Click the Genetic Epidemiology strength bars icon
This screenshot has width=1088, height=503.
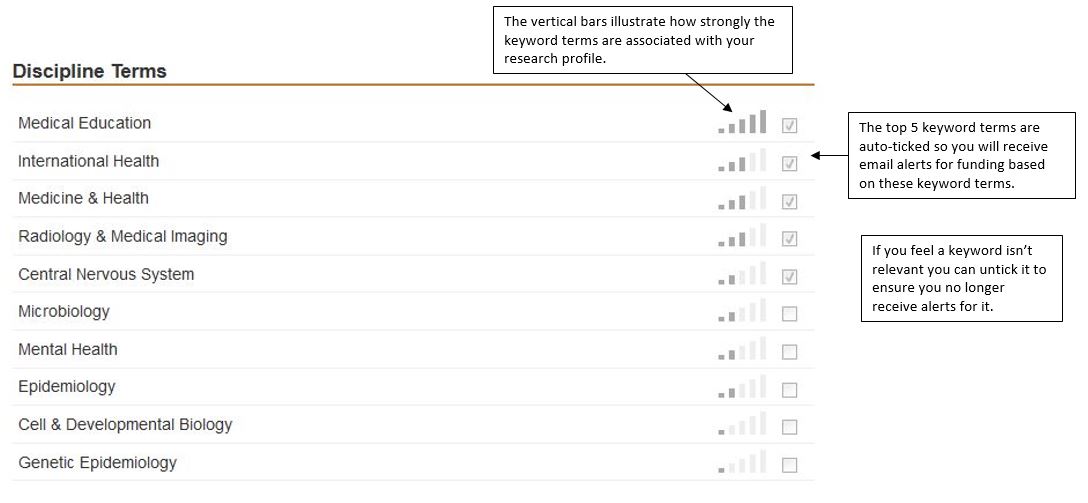click(x=742, y=463)
